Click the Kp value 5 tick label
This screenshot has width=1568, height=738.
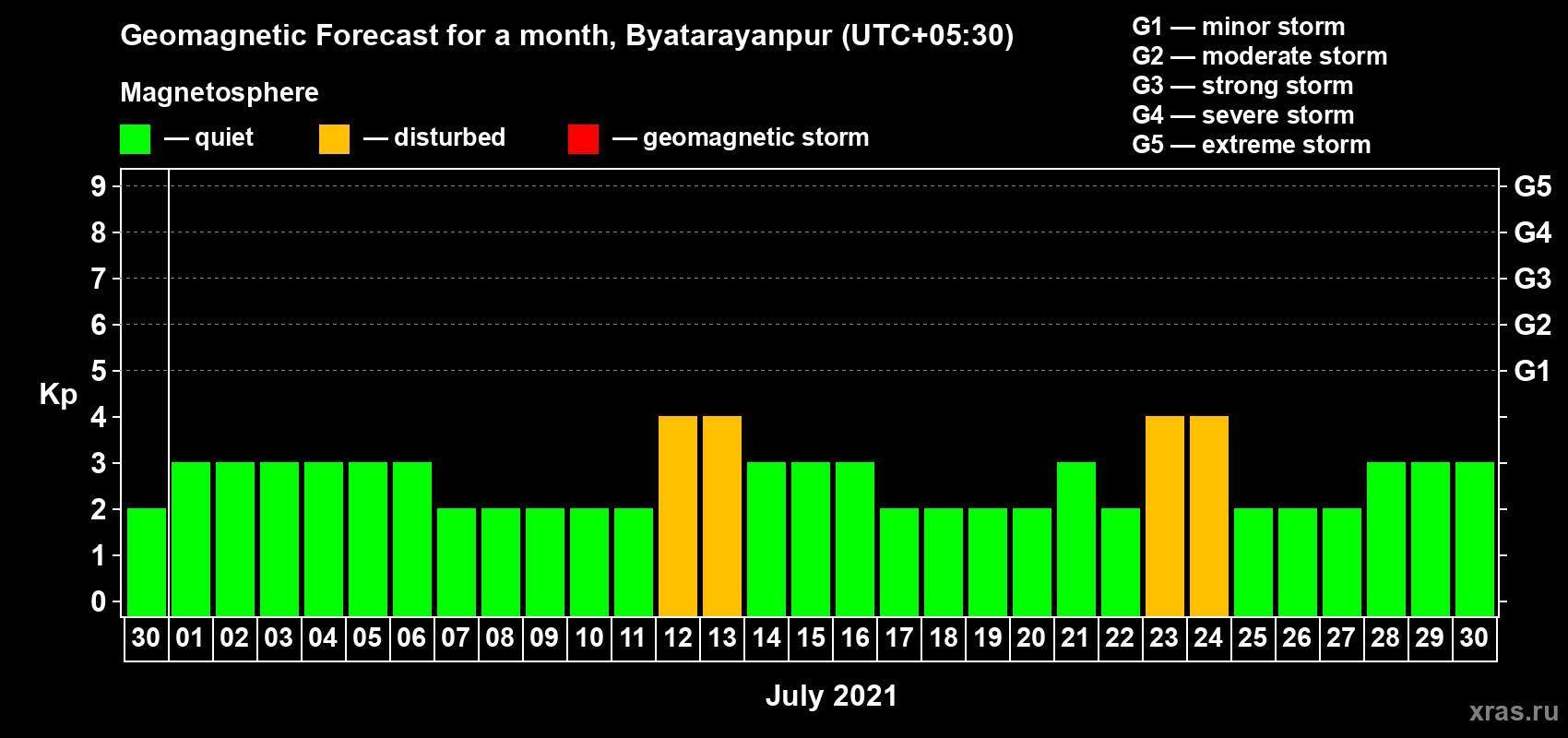point(99,371)
